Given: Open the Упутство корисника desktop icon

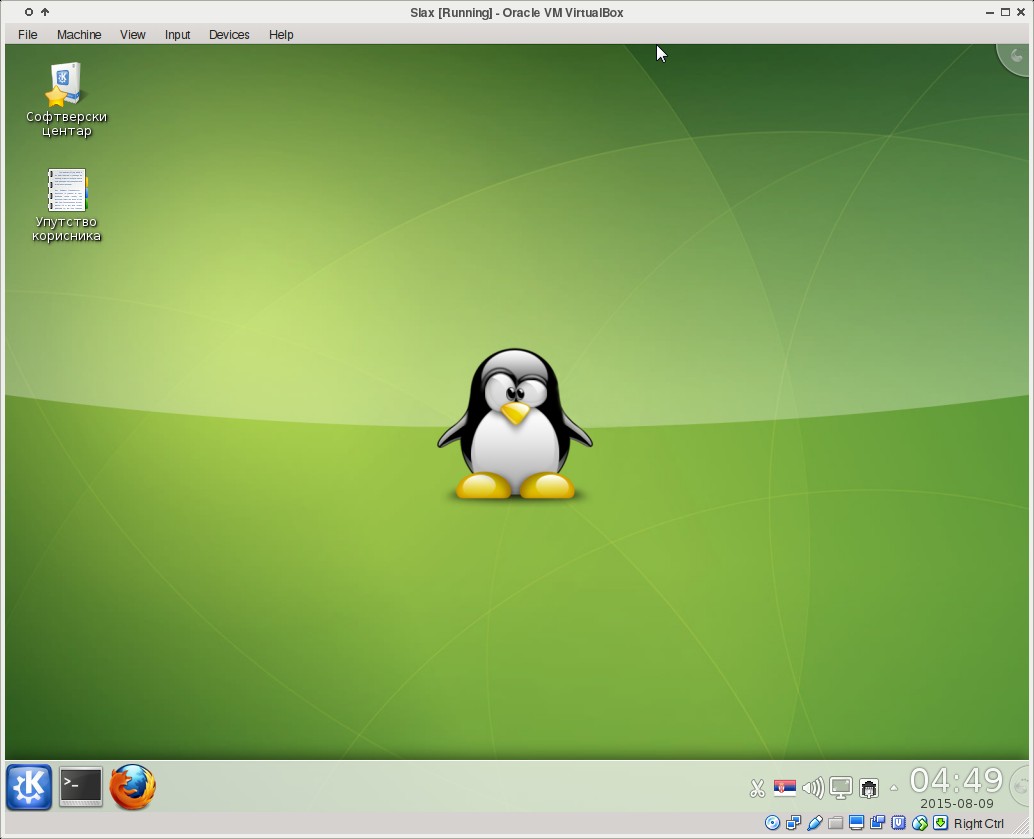Looking at the screenshot, I should pos(66,205).
